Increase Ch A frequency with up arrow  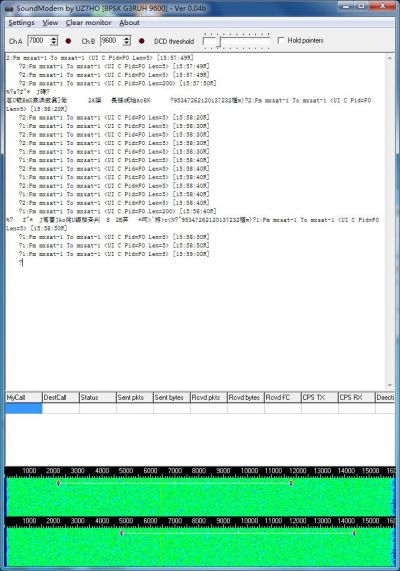pyautogui.click(x=54, y=38)
